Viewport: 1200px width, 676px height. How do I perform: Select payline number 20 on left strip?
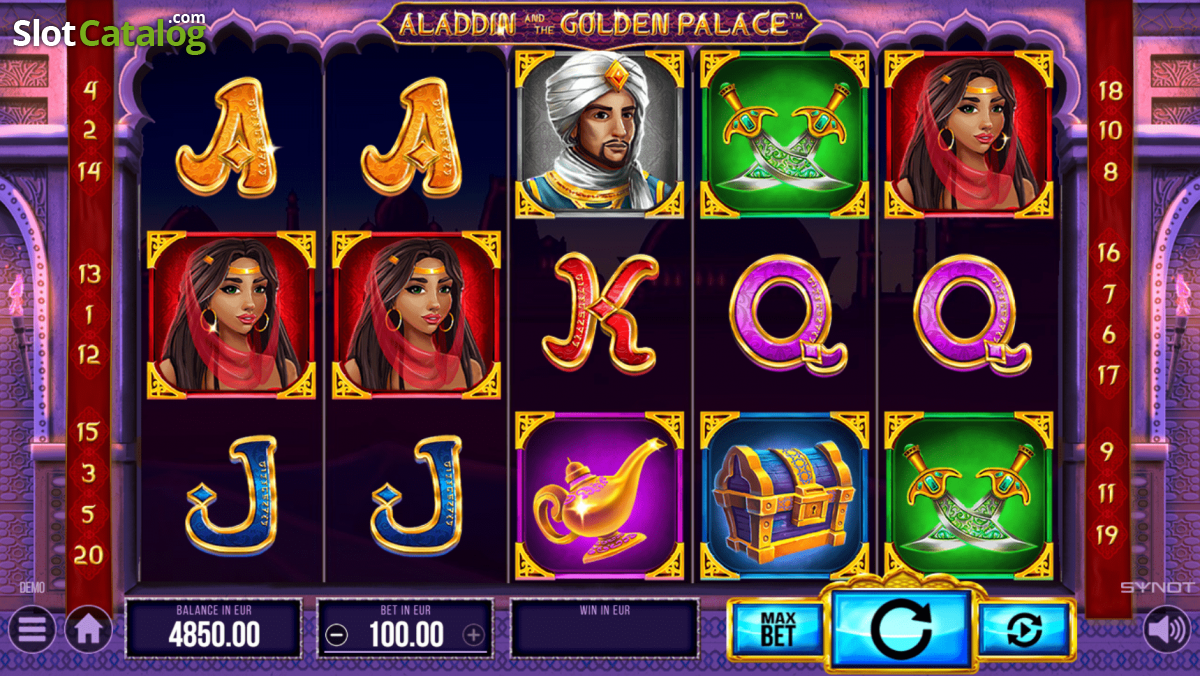pos(89,554)
